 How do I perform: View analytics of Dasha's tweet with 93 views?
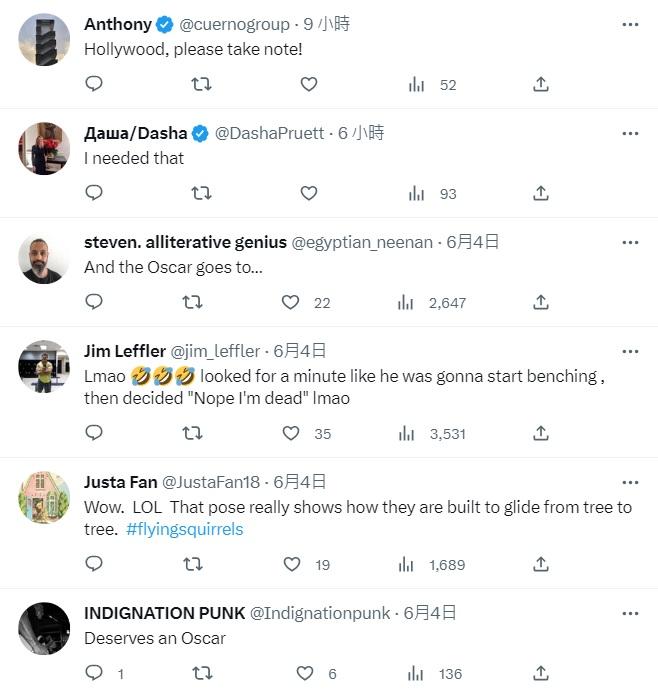pos(417,193)
